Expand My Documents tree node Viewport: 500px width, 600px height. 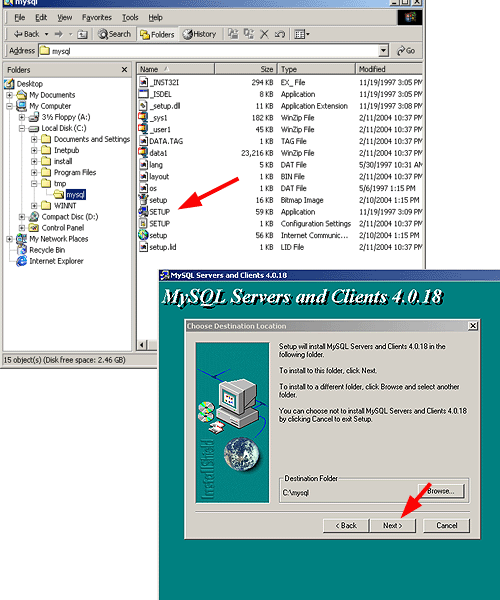point(10,95)
